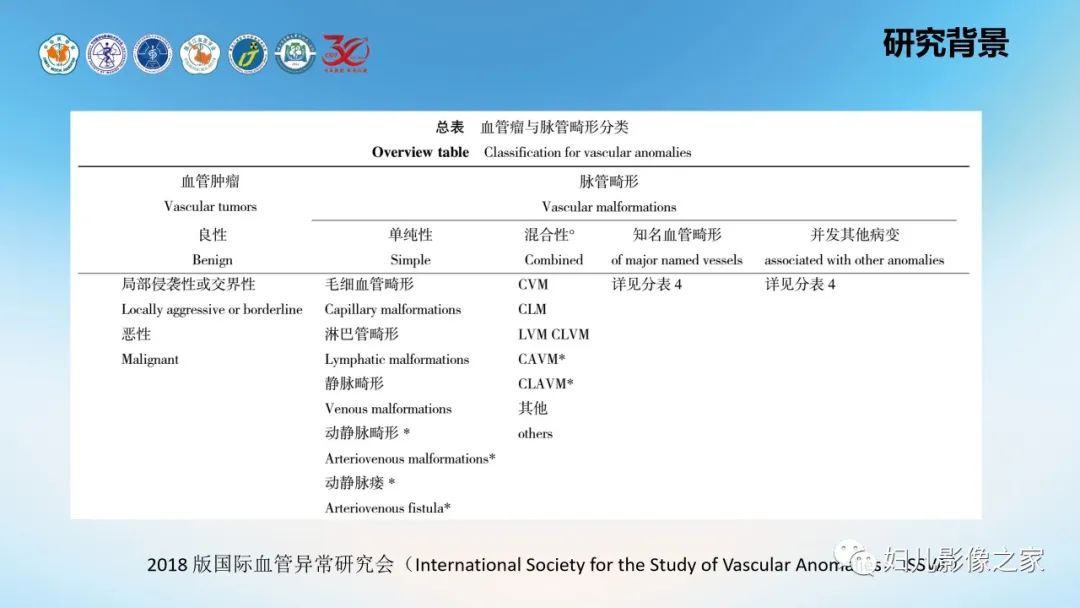Click the Simple column header
The image size is (1080, 608).
coord(411,260)
